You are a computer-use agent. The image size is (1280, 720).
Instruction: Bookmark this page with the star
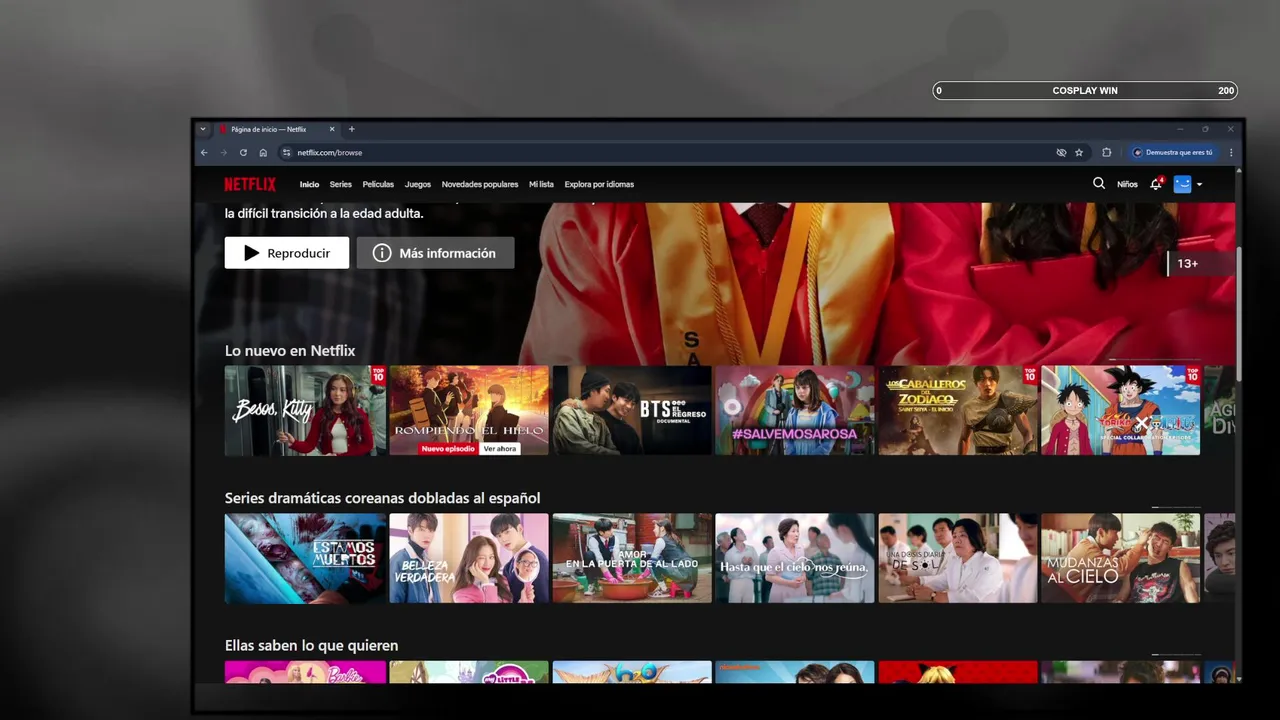click(x=1079, y=153)
